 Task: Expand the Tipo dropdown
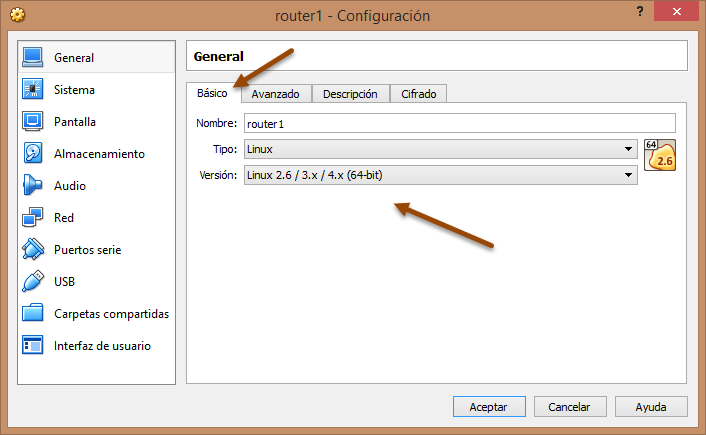click(x=440, y=149)
